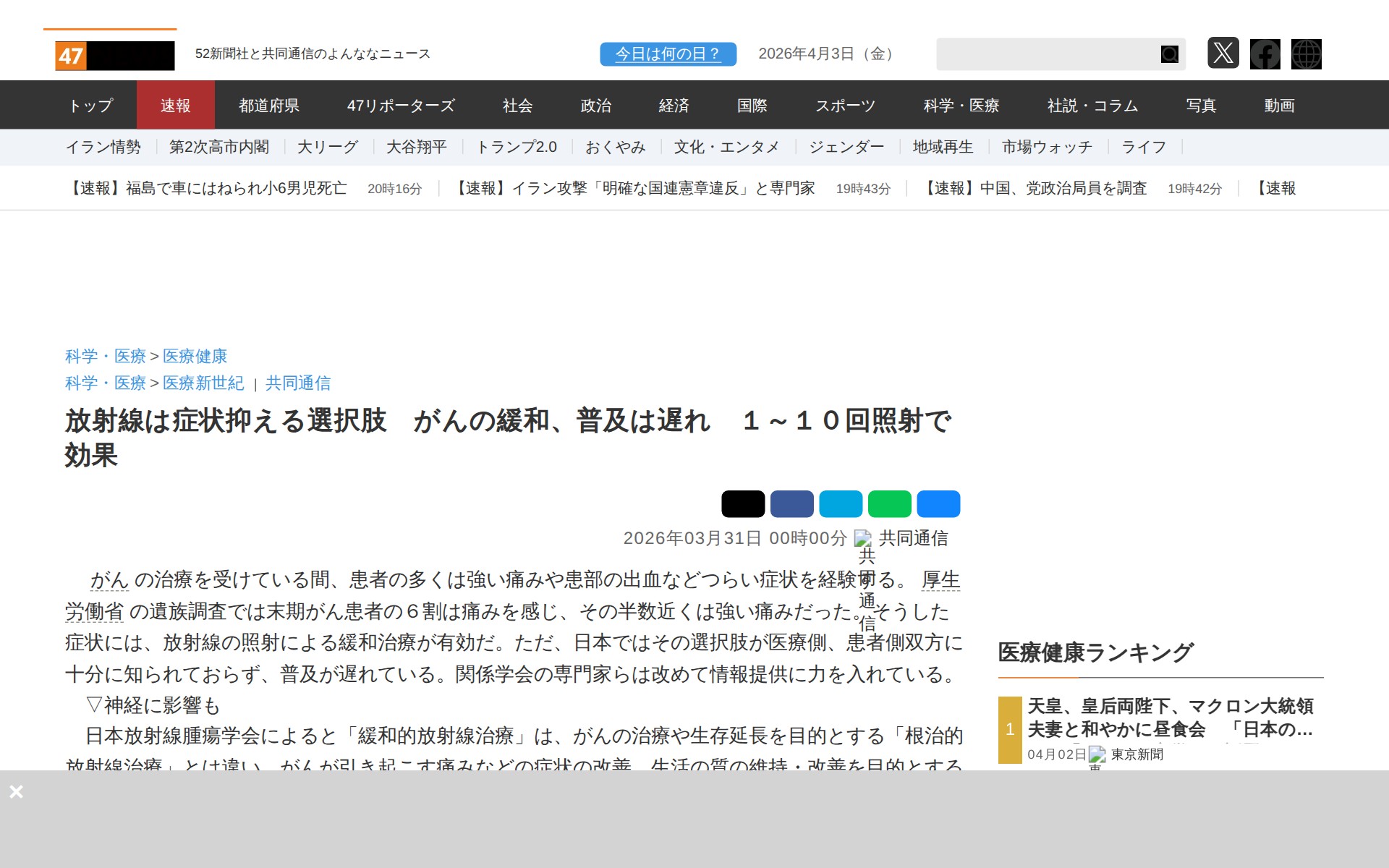Click the 47NEWS logo
Viewport: 1389px width, 868px height.
[114, 56]
